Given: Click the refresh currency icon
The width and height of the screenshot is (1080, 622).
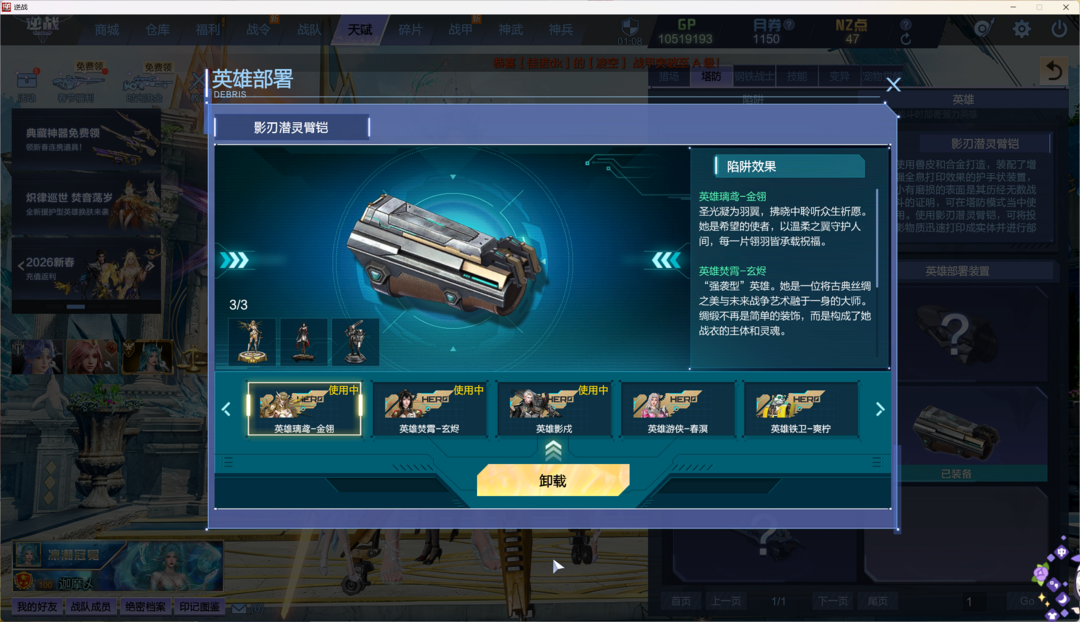Looking at the screenshot, I should tap(906, 39).
